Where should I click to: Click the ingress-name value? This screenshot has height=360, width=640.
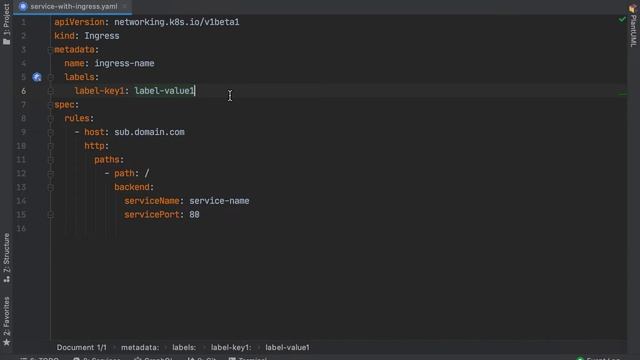coord(124,63)
